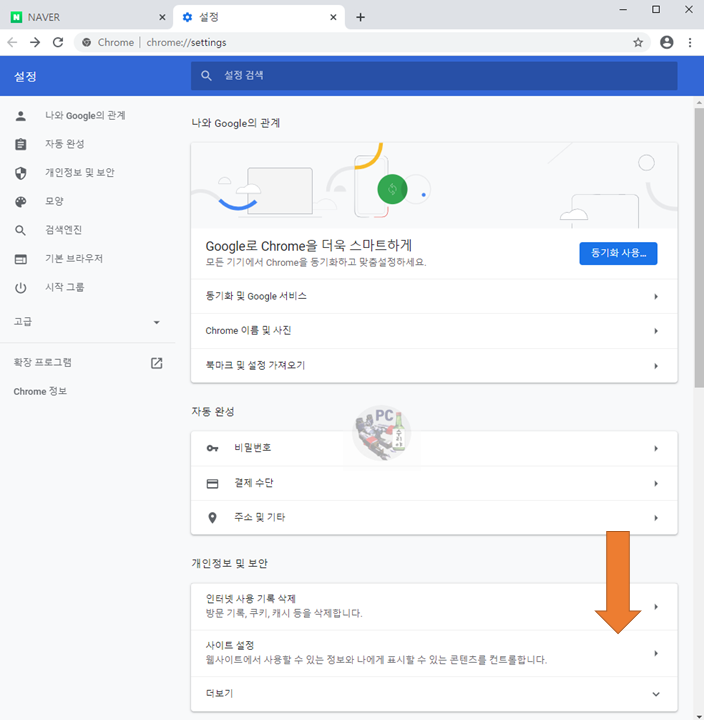This screenshot has height=720, width=704.
Task: Focus the 설정 검색 search field
Action: tap(434, 76)
